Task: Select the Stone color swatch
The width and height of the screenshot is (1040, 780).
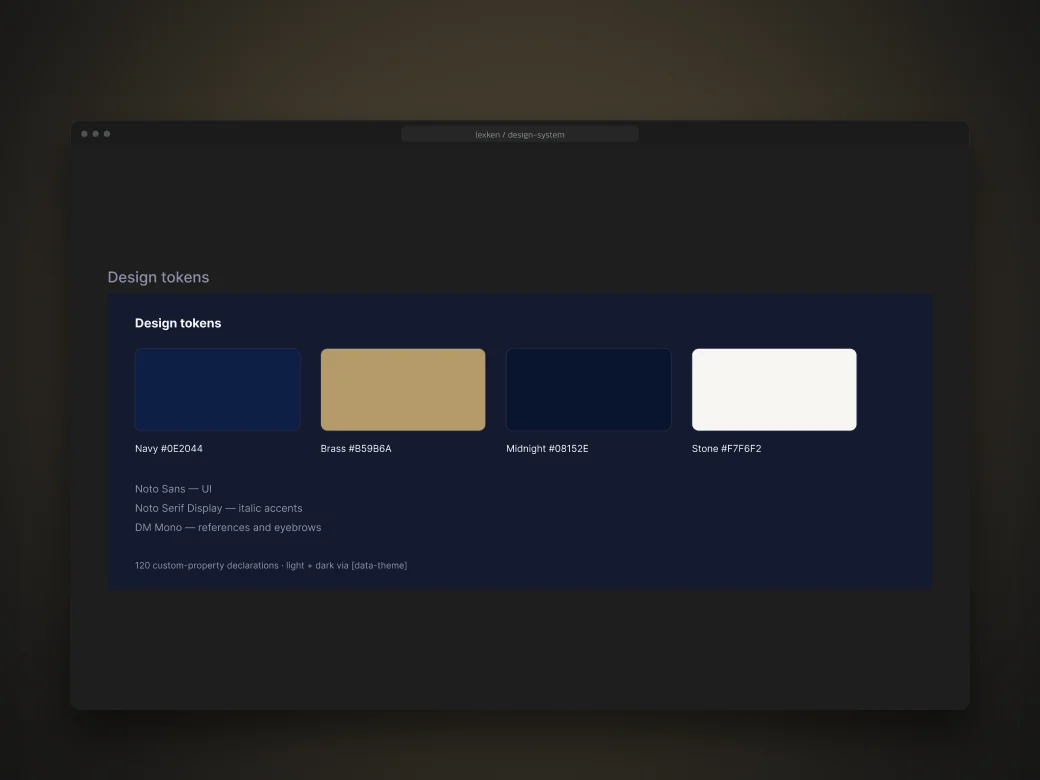Action: (774, 389)
